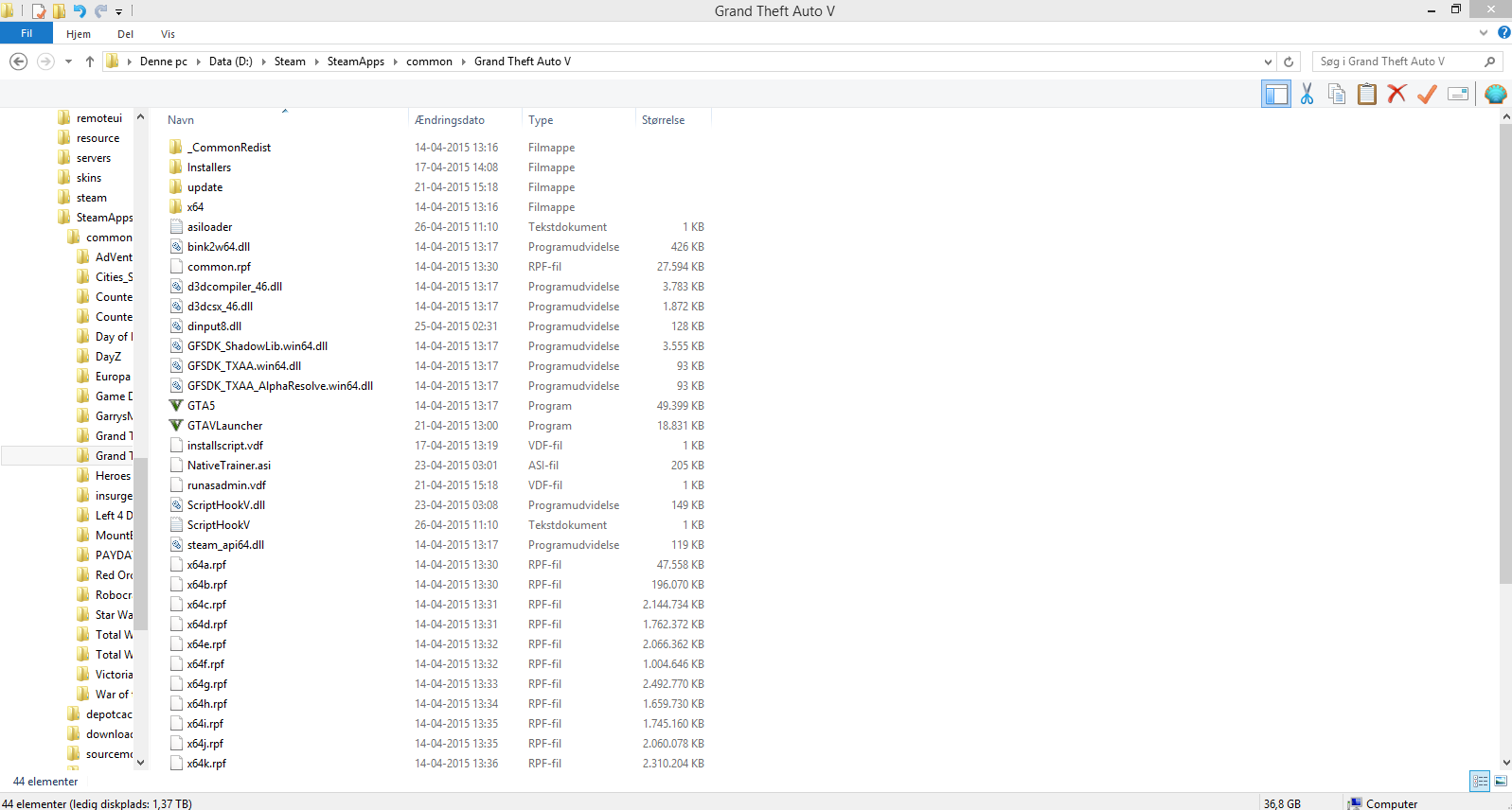Expand the ribbon with the chevron
The image size is (1512, 810).
1484,32
